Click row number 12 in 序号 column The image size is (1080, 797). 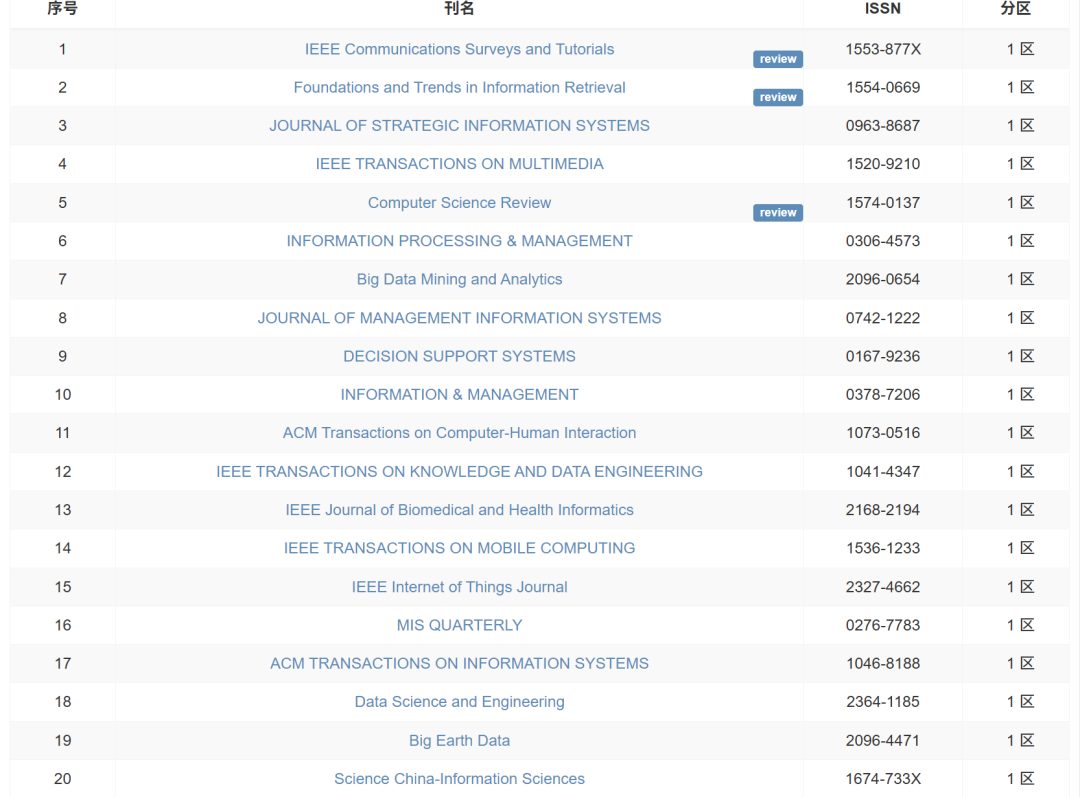tap(63, 472)
